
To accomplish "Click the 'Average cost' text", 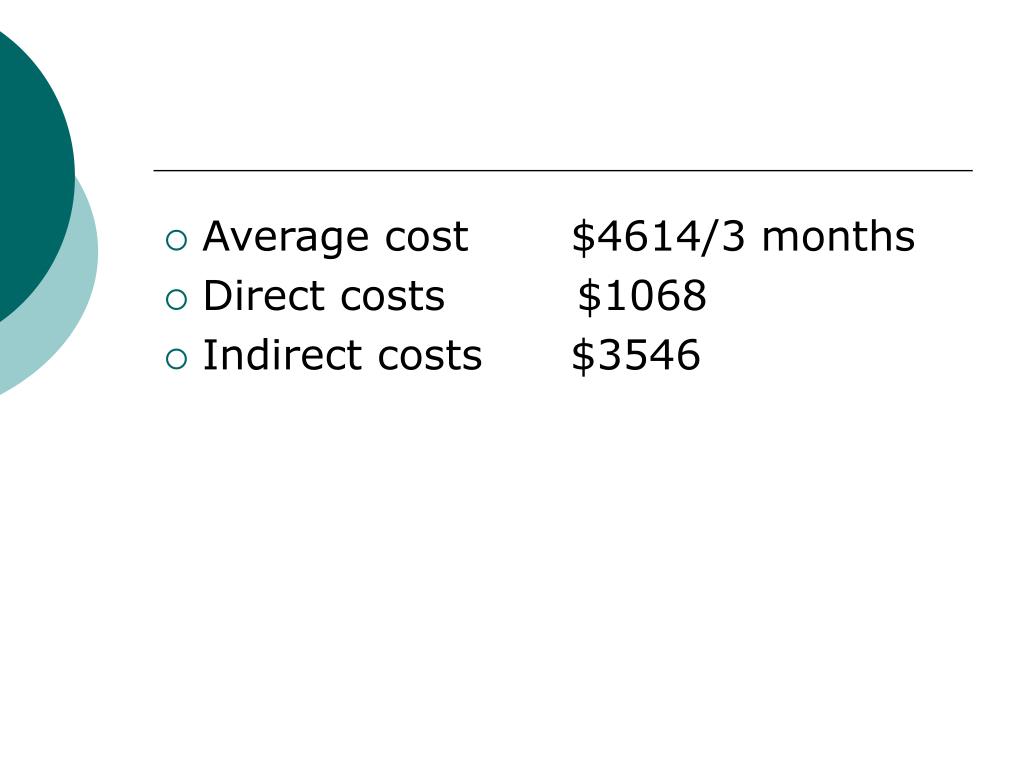I will click(336, 236).
